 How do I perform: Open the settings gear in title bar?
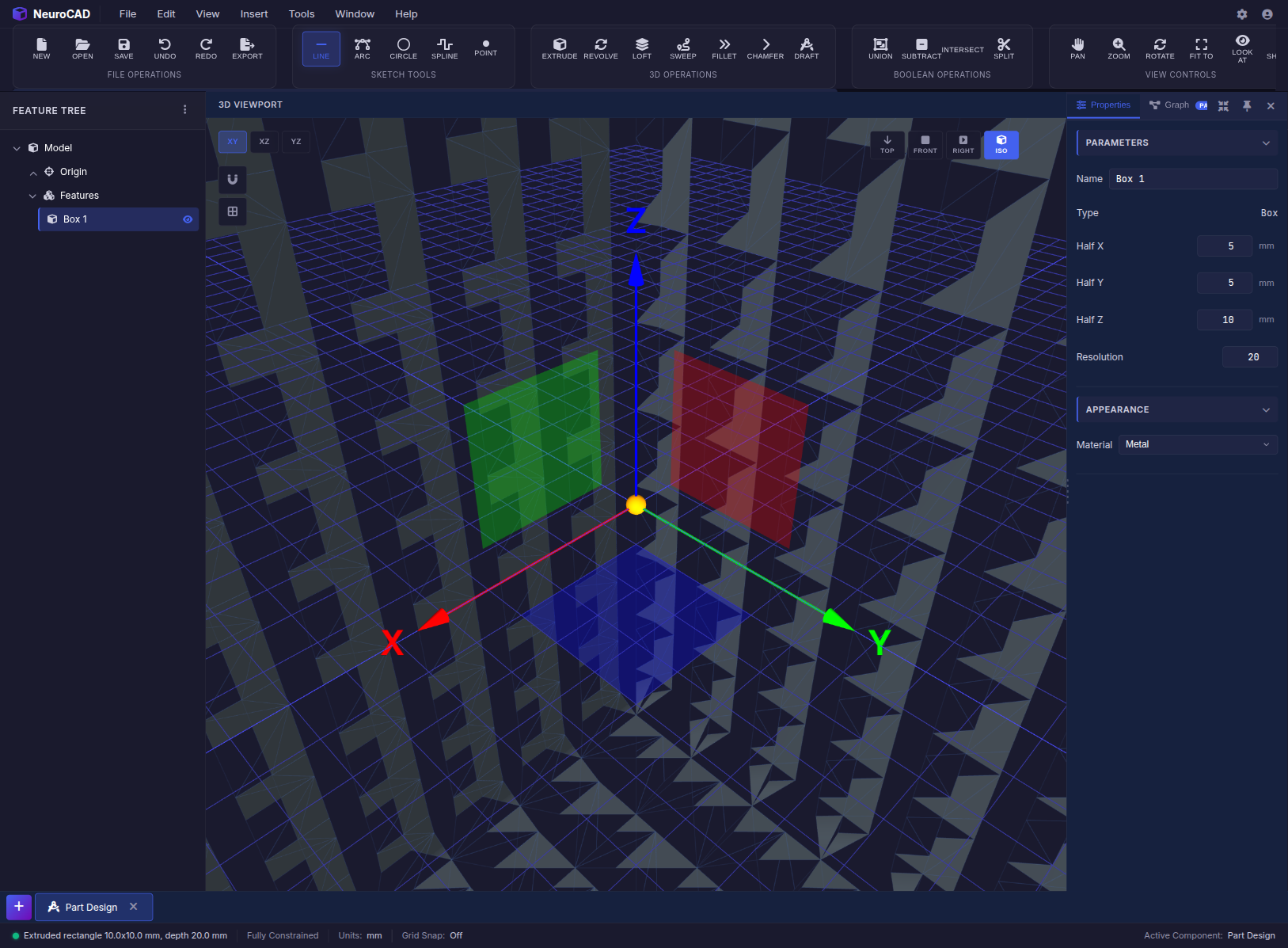point(1241,13)
